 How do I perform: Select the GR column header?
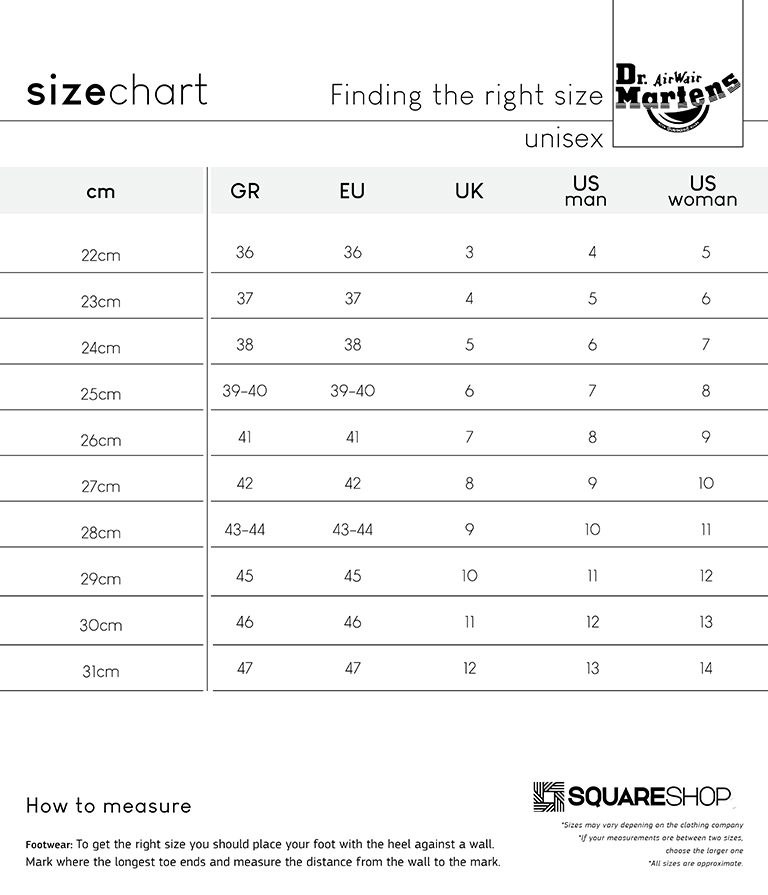click(245, 191)
